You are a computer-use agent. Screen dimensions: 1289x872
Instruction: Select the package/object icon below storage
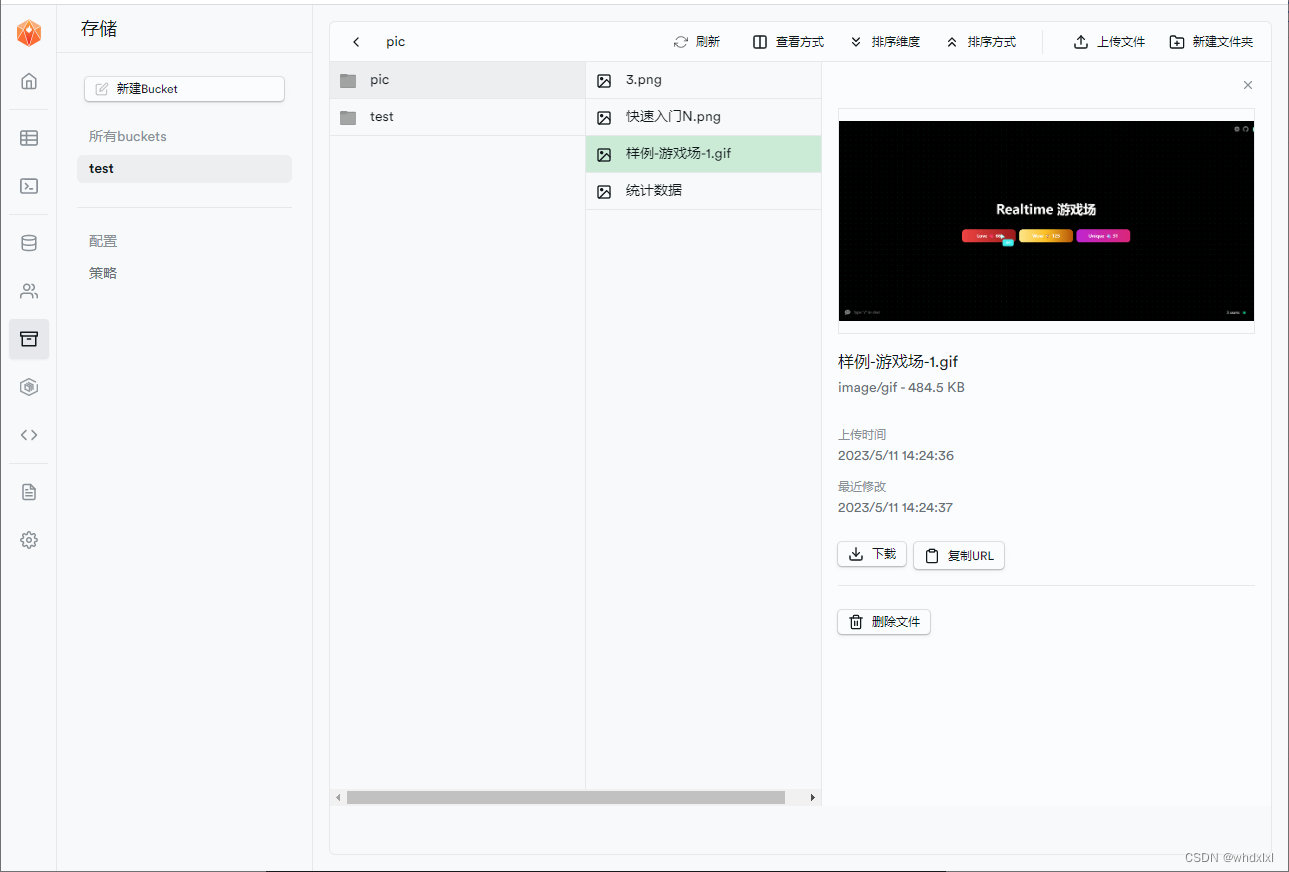coord(28,387)
